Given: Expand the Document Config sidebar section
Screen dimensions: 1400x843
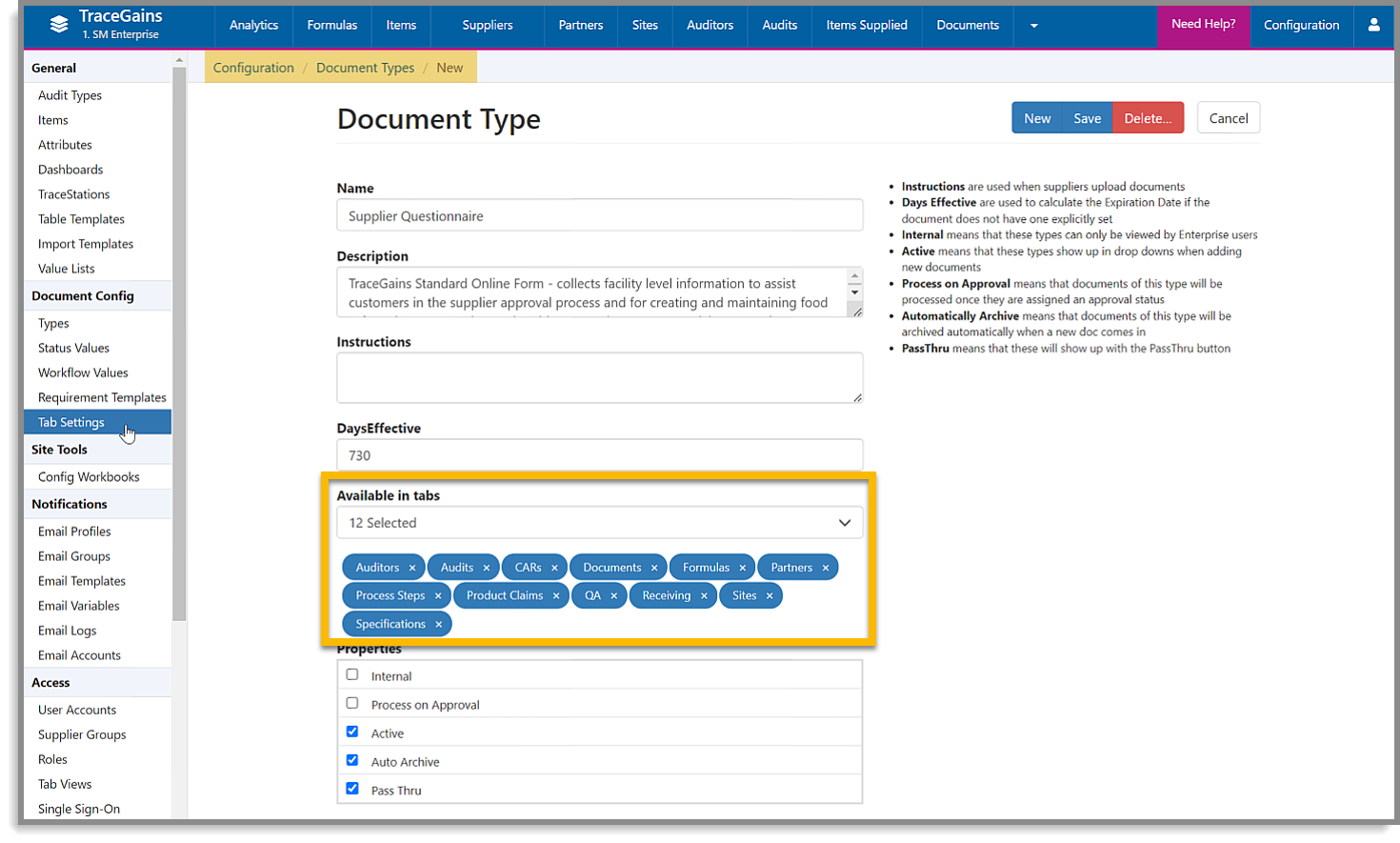Looking at the screenshot, I should click(x=84, y=295).
